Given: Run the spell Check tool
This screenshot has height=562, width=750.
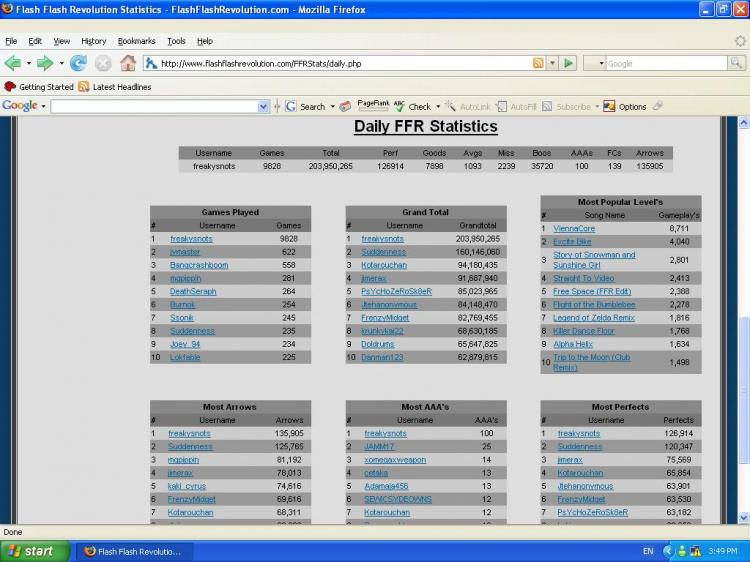Looking at the screenshot, I should pos(412,107).
